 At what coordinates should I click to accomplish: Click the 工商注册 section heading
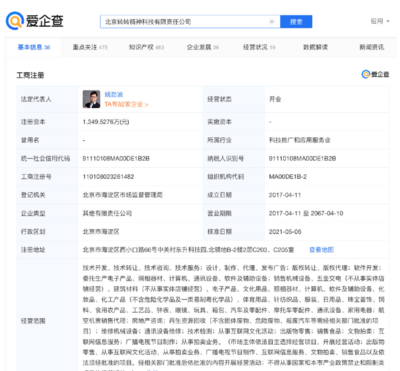coord(30,75)
